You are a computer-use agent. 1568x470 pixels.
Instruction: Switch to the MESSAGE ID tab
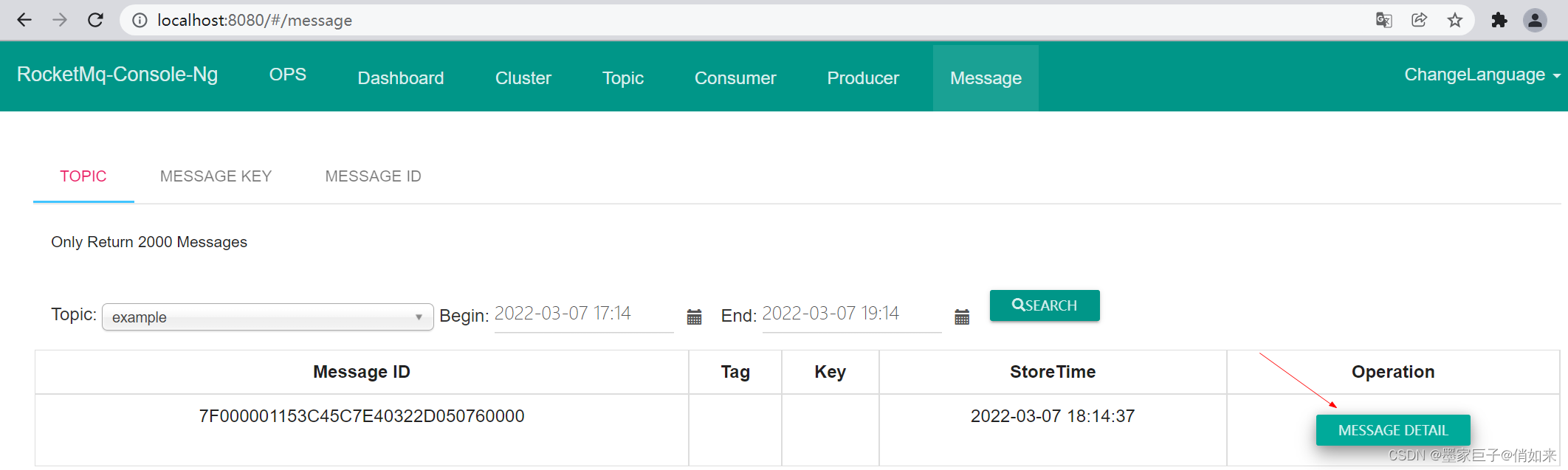(374, 176)
